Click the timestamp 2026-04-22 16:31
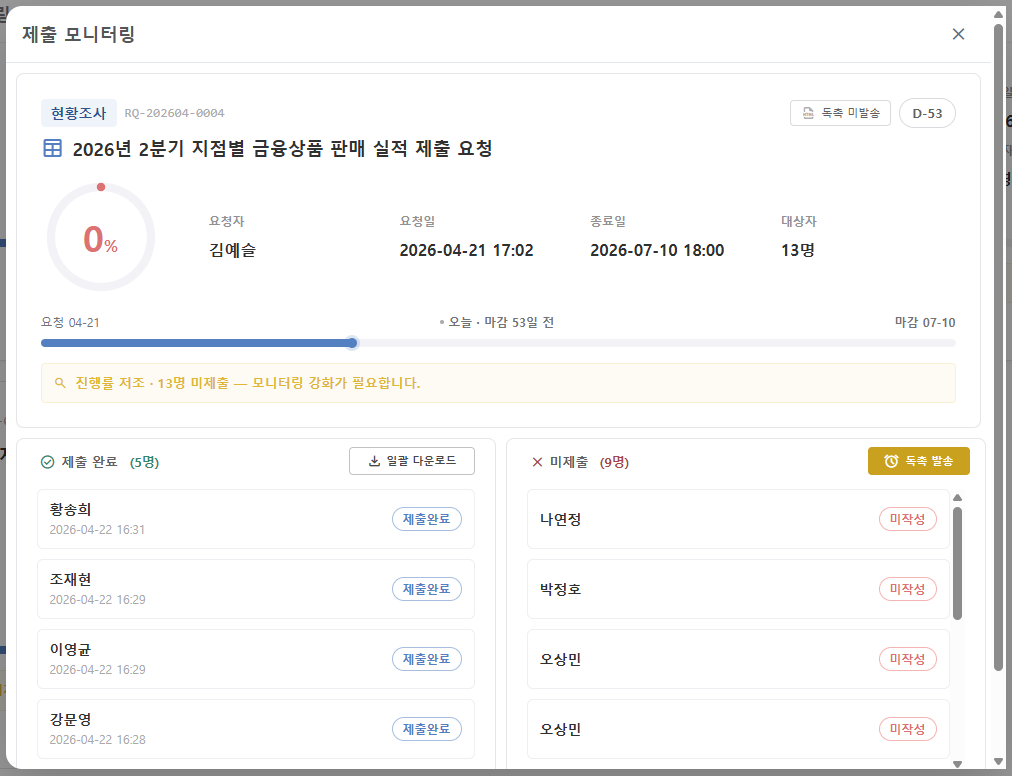This screenshot has height=776, width=1012. (x=97, y=530)
